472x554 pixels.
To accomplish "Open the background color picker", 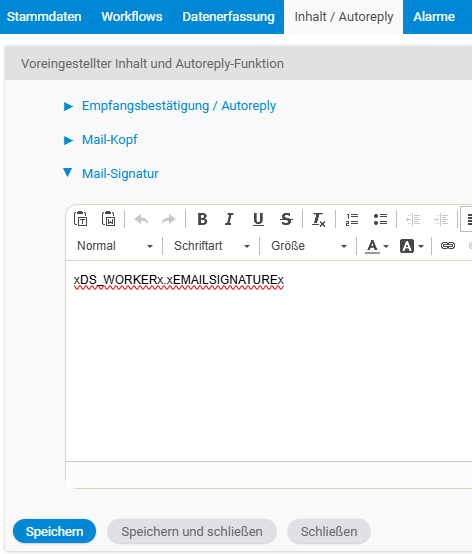I will click(x=412, y=246).
